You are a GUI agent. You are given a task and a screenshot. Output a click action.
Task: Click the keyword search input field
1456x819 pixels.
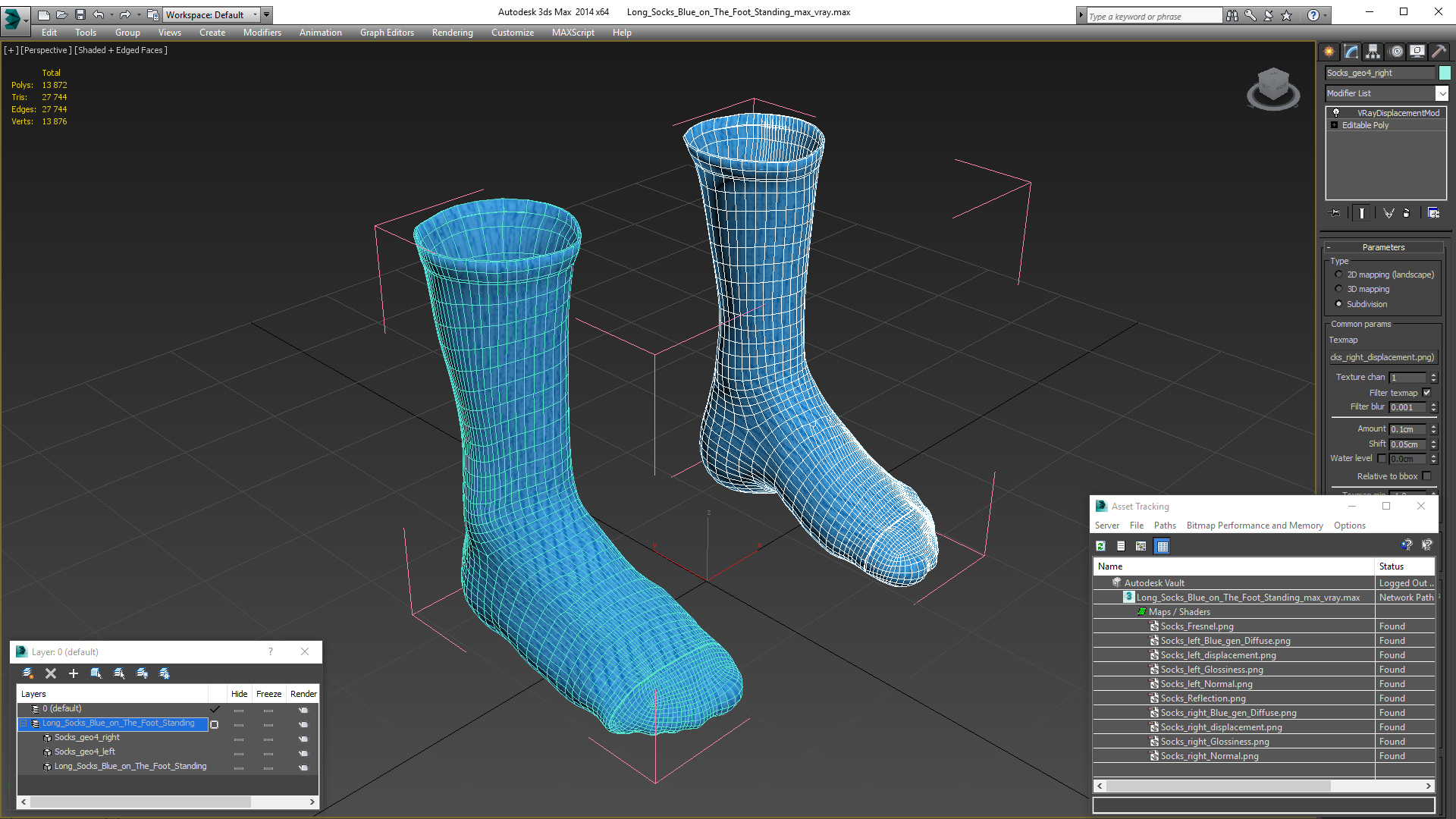click(1153, 16)
